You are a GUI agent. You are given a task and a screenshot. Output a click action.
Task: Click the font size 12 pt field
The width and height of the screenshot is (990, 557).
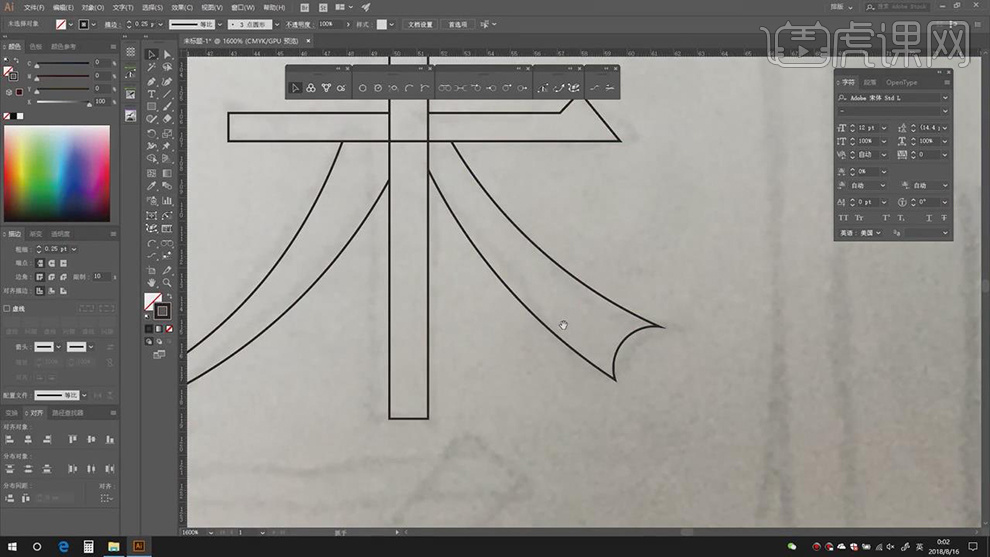click(x=868, y=128)
